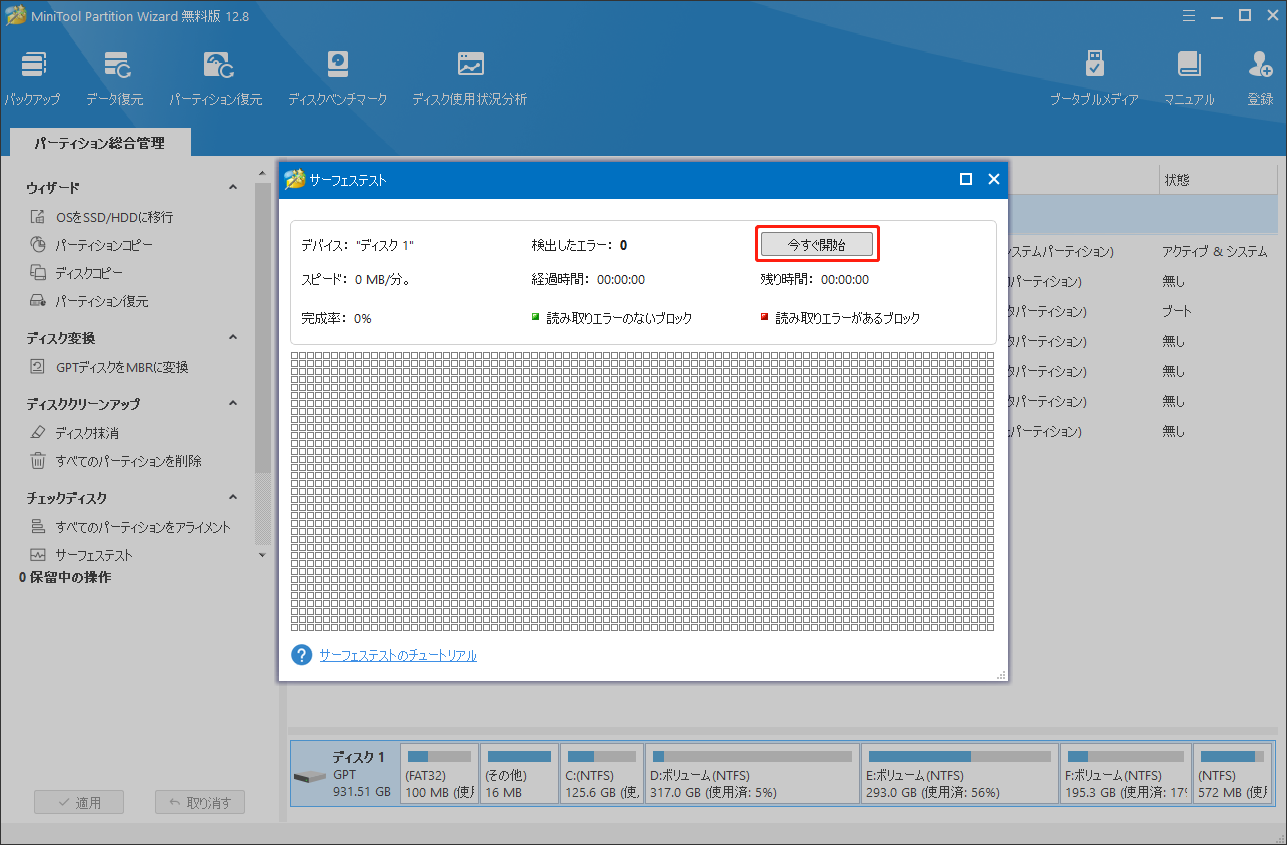Start ディスクベンチマーク disk benchmark
Screen dimensions: 1287x845
(x=337, y=79)
